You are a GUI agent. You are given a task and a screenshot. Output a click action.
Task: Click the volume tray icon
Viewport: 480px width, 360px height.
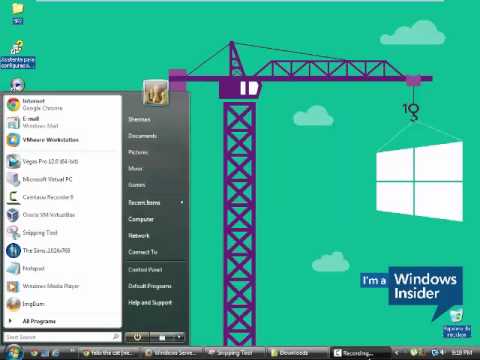(x=441, y=352)
